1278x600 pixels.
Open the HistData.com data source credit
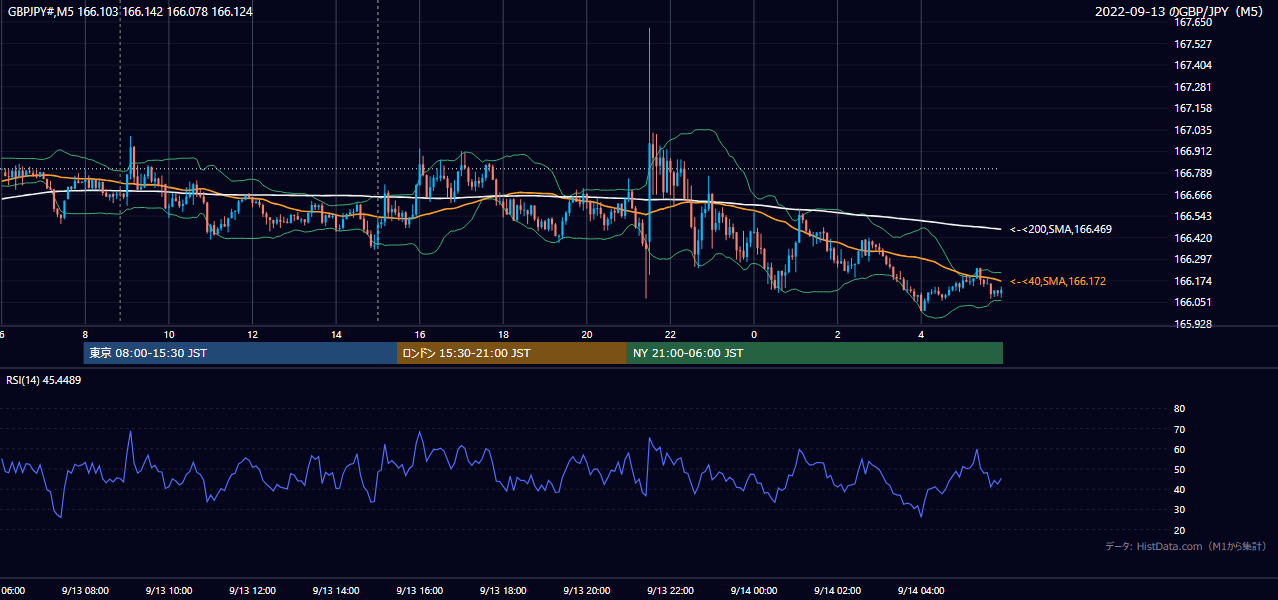(x=1186, y=546)
